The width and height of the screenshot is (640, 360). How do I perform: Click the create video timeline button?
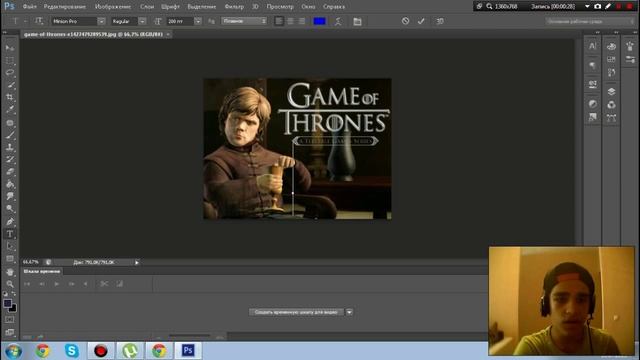pyautogui.click(x=296, y=312)
